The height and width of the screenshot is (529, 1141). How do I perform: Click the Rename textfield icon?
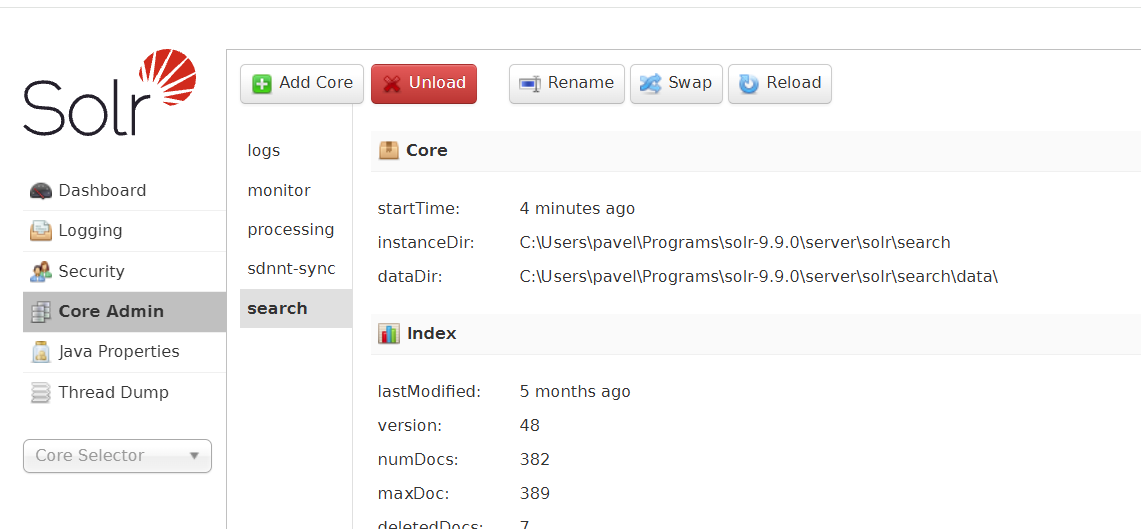tap(529, 84)
